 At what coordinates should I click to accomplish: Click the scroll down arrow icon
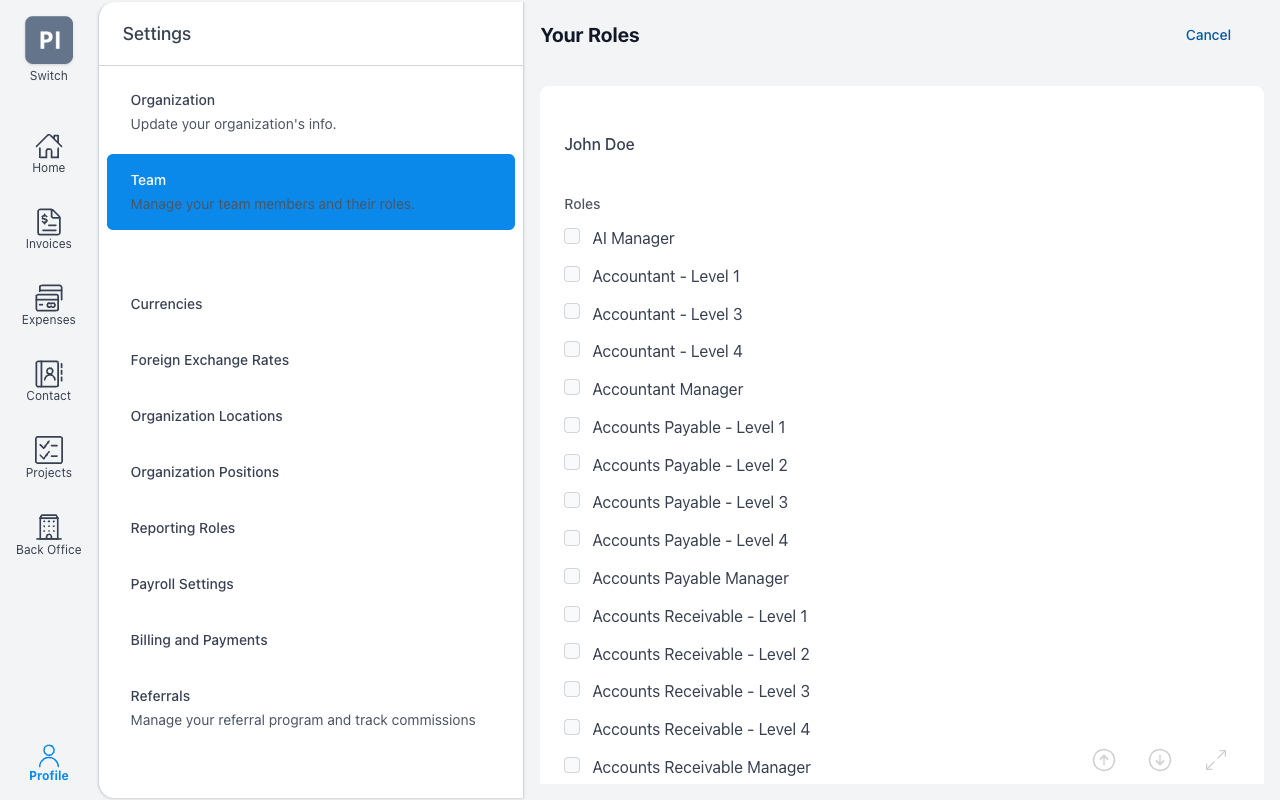click(1160, 760)
